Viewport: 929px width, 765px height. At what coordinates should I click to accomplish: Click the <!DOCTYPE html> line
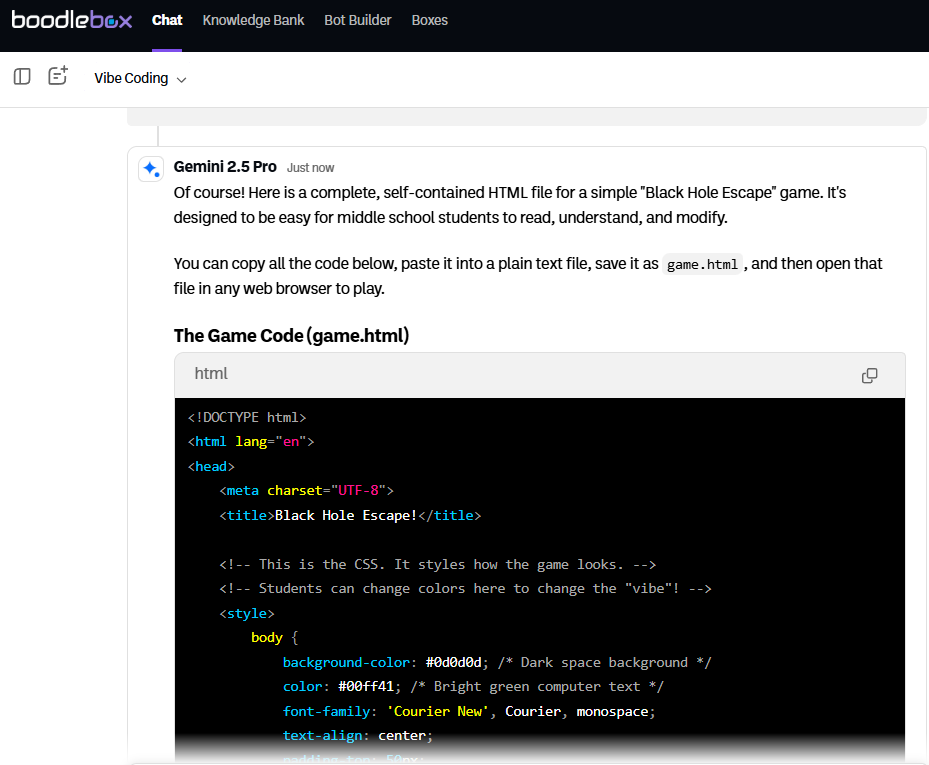click(247, 418)
